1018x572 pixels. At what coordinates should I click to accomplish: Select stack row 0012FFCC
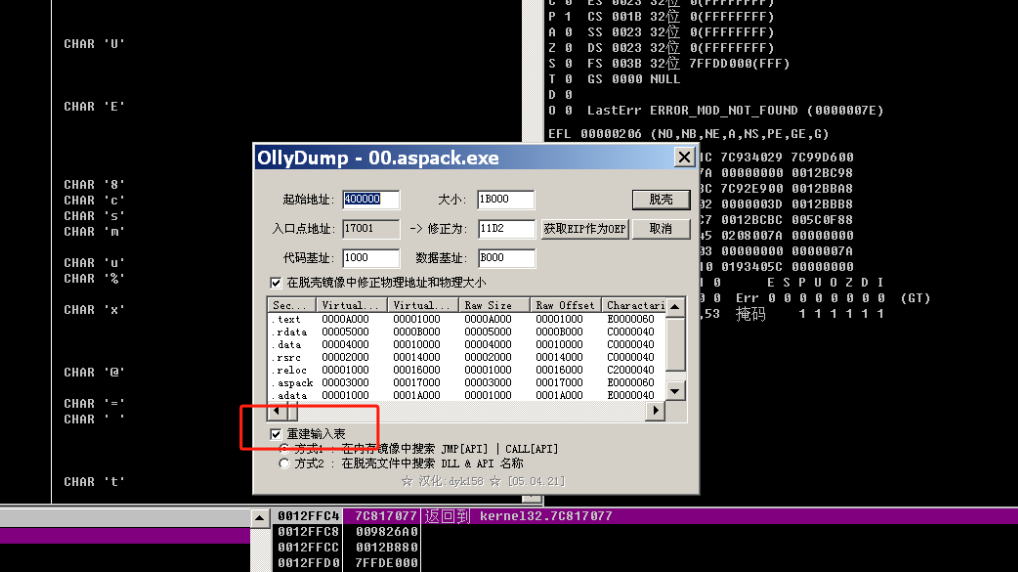643,547
